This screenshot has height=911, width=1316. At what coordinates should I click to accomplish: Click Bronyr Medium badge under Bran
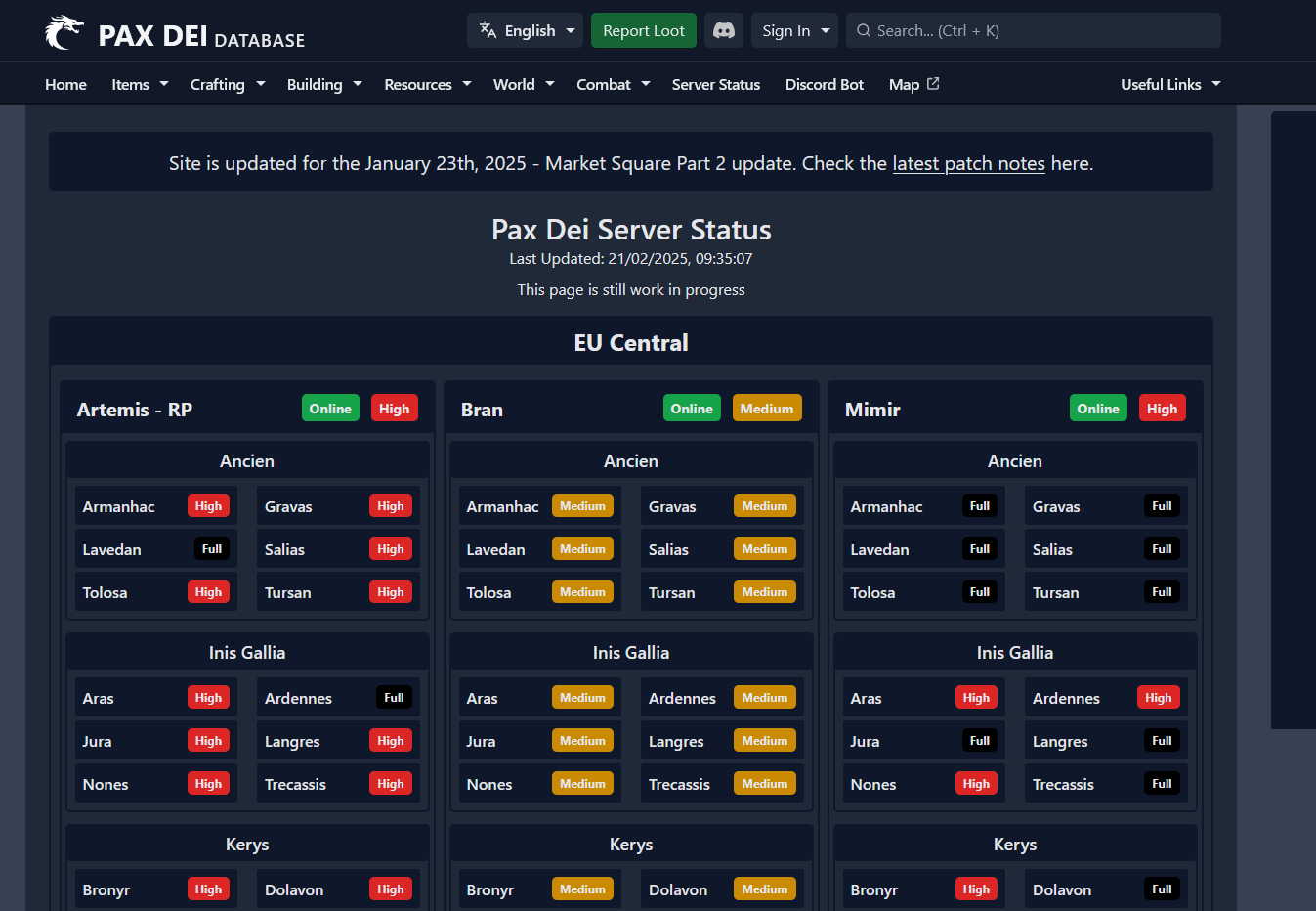coord(583,889)
